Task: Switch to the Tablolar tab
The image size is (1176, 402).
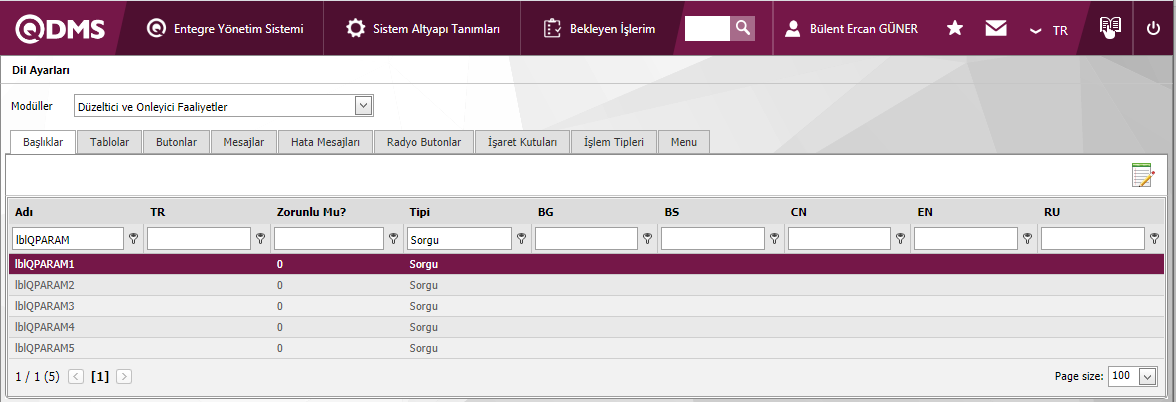Action: pyautogui.click(x=109, y=142)
